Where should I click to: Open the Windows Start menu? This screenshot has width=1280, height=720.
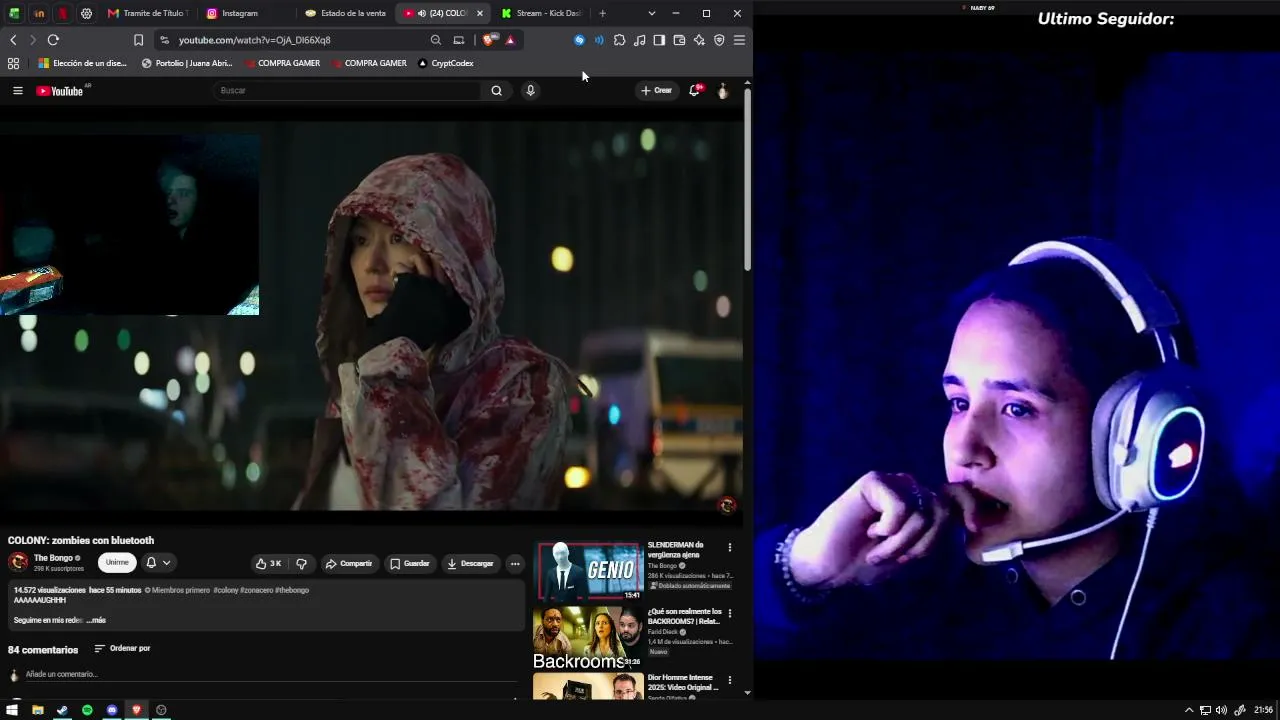pyautogui.click(x=13, y=710)
